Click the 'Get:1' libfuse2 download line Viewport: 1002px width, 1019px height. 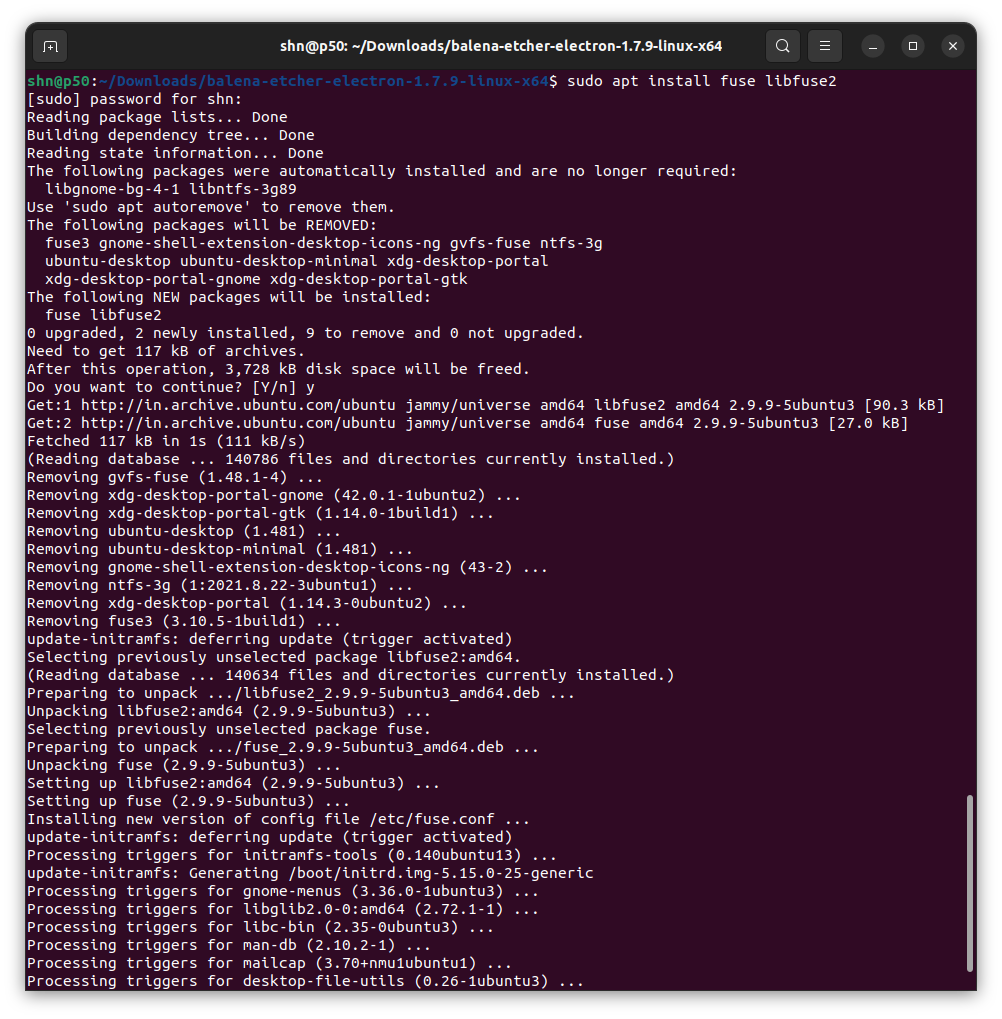click(x=485, y=406)
